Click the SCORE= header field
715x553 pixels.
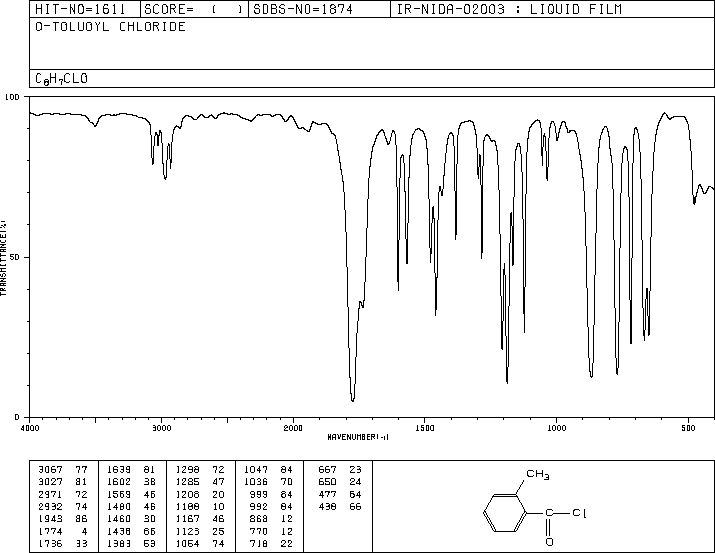point(193,9)
